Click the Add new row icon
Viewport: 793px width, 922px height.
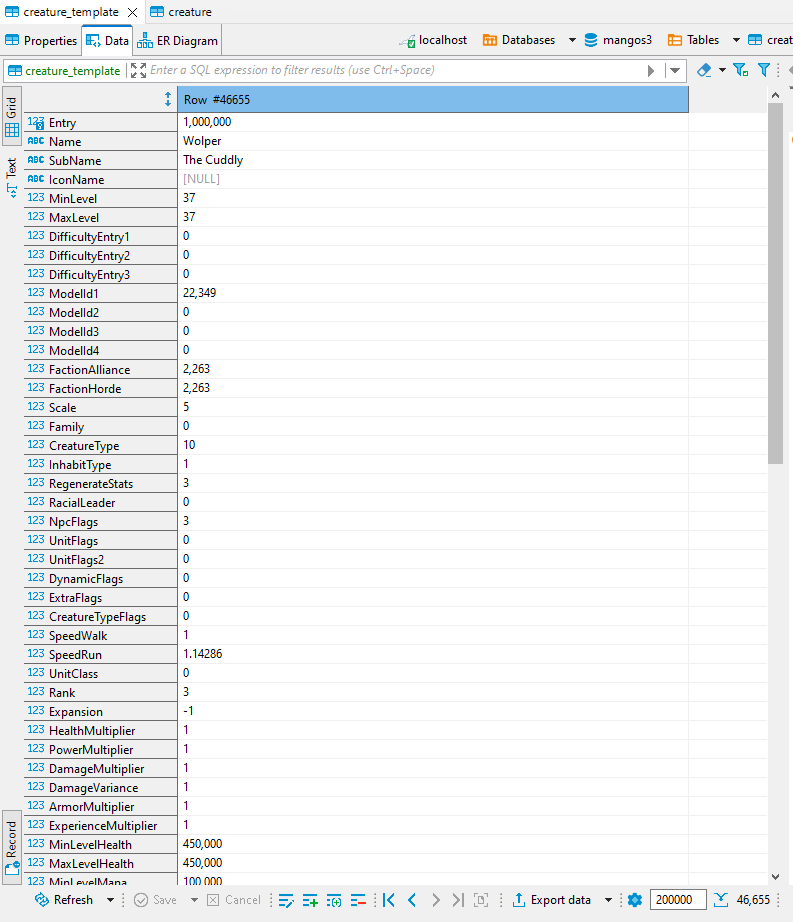[310, 900]
